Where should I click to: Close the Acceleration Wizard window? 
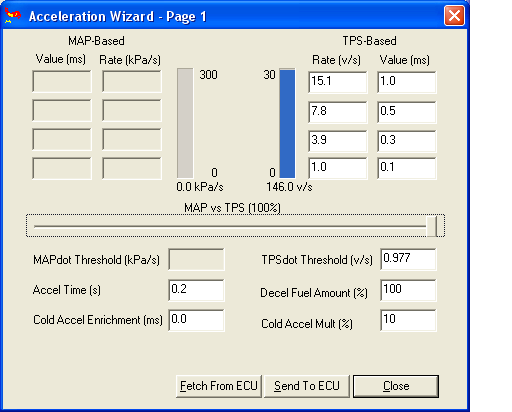click(x=454, y=15)
